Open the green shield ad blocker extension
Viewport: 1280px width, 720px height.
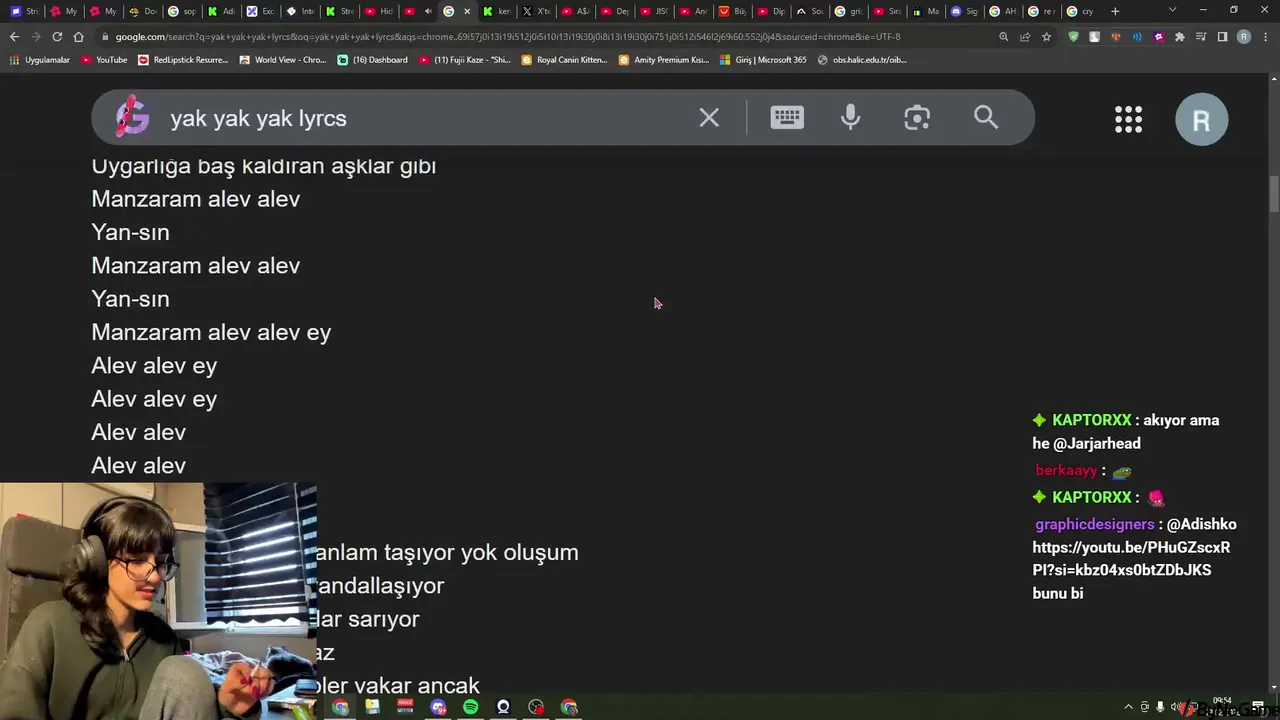pyautogui.click(x=1074, y=37)
